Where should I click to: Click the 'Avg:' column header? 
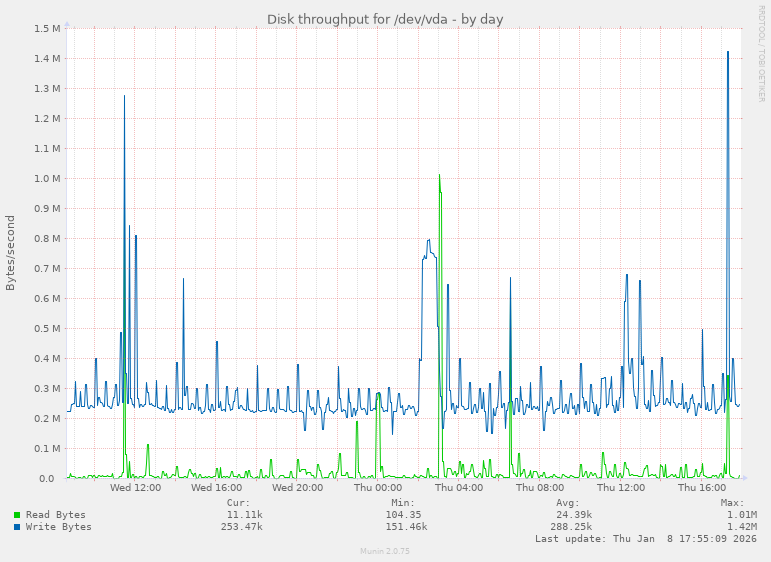point(568,503)
